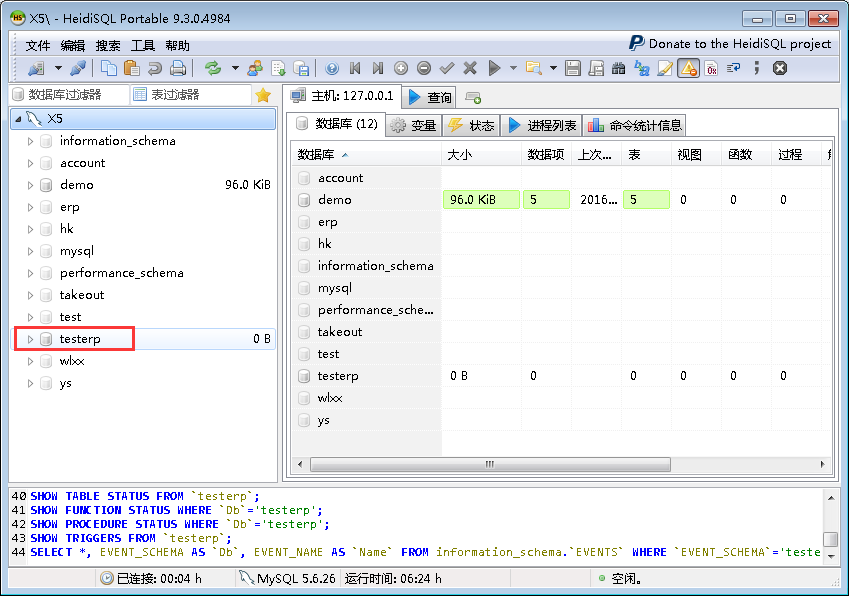Click the cancel editing X icon
849x596 pixels.
tap(470, 68)
